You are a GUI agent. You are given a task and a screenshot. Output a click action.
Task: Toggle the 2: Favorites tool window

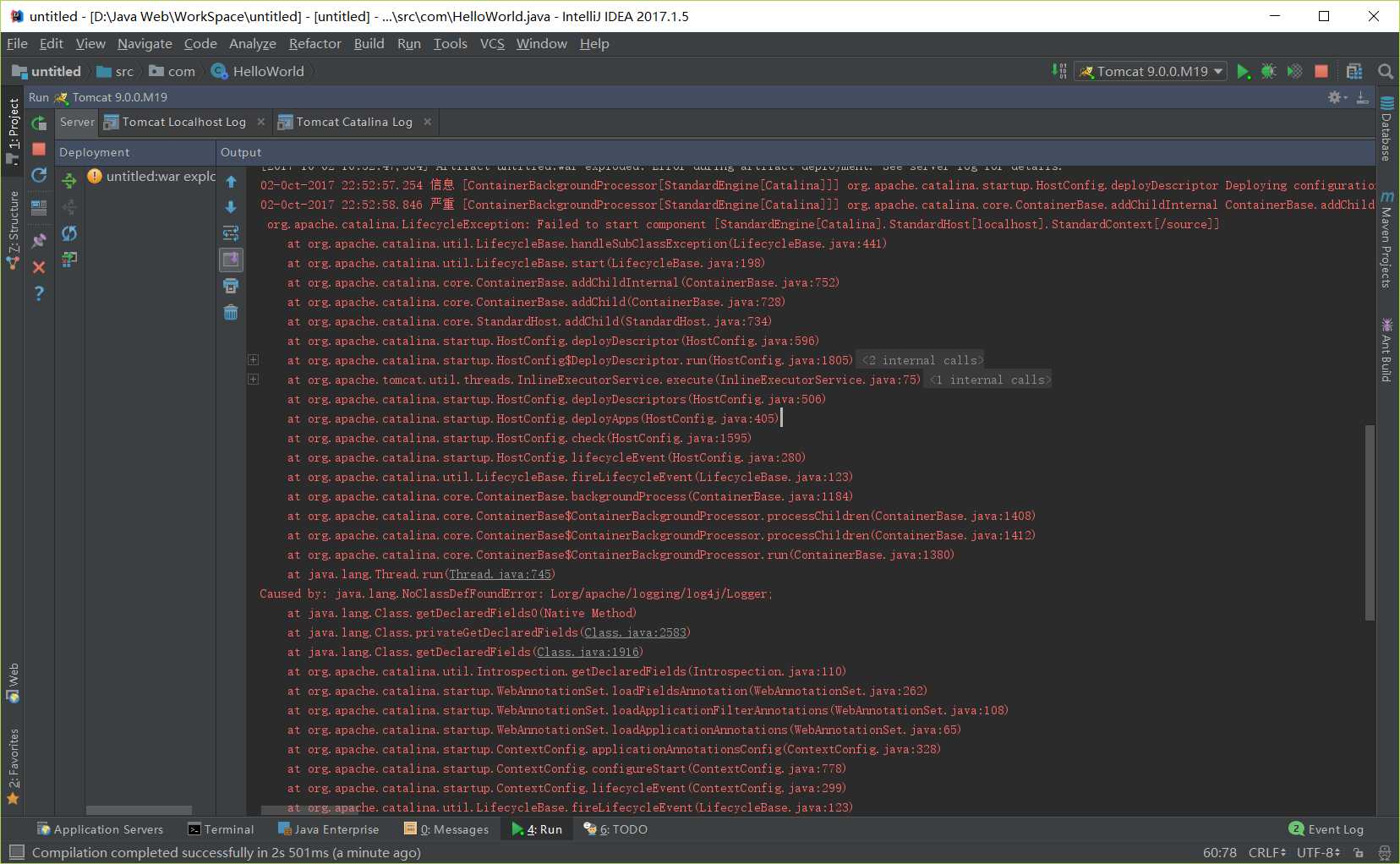pos(14,766)
